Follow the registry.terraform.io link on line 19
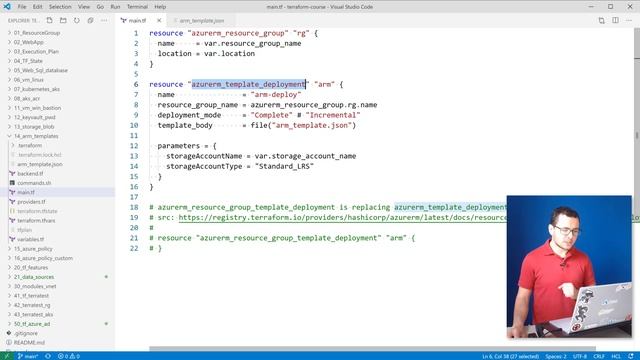The height and width of the screenshot is (360, 640). 342,218
